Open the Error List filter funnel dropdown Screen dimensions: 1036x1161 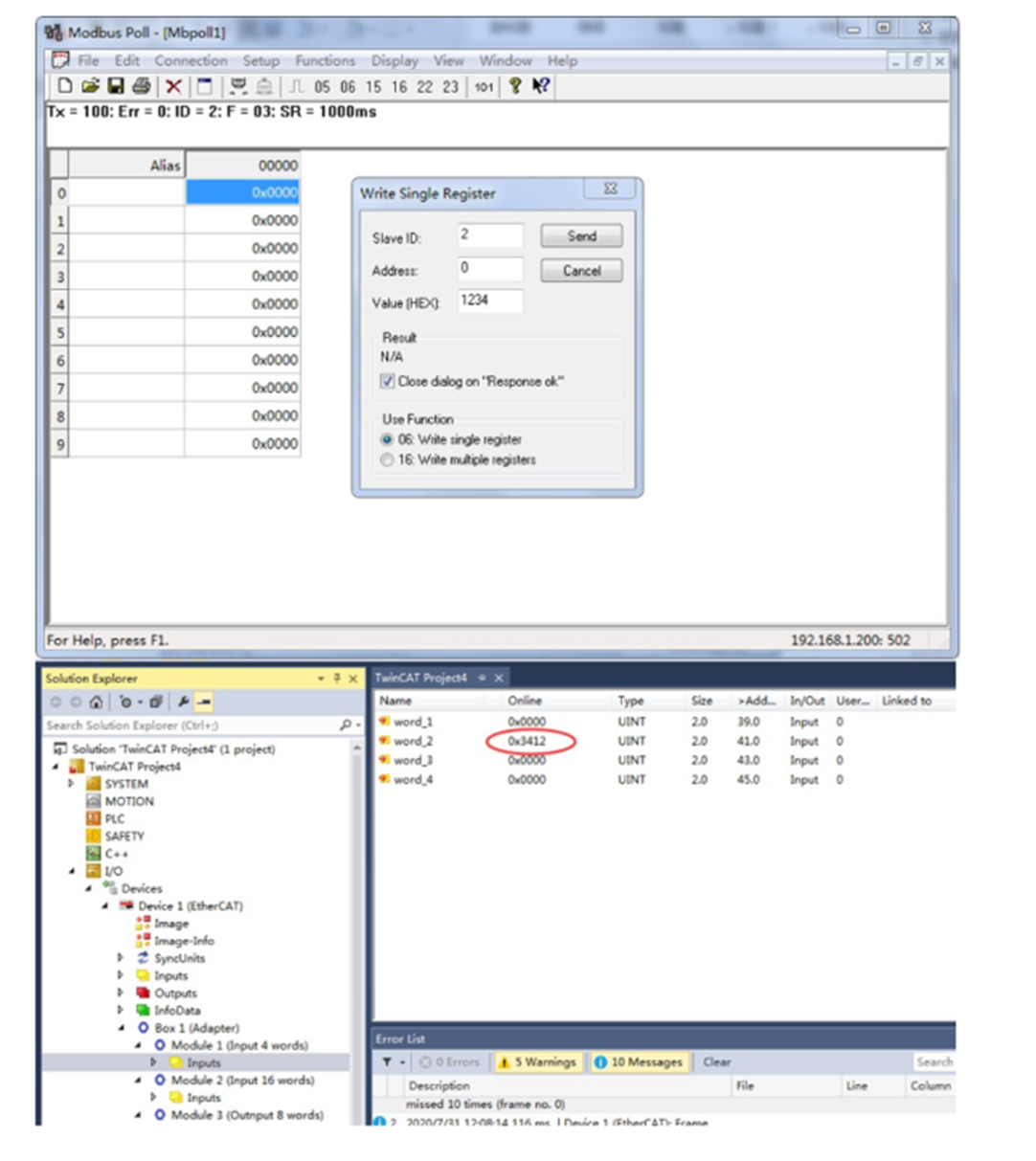click(x=393, y=1062)
